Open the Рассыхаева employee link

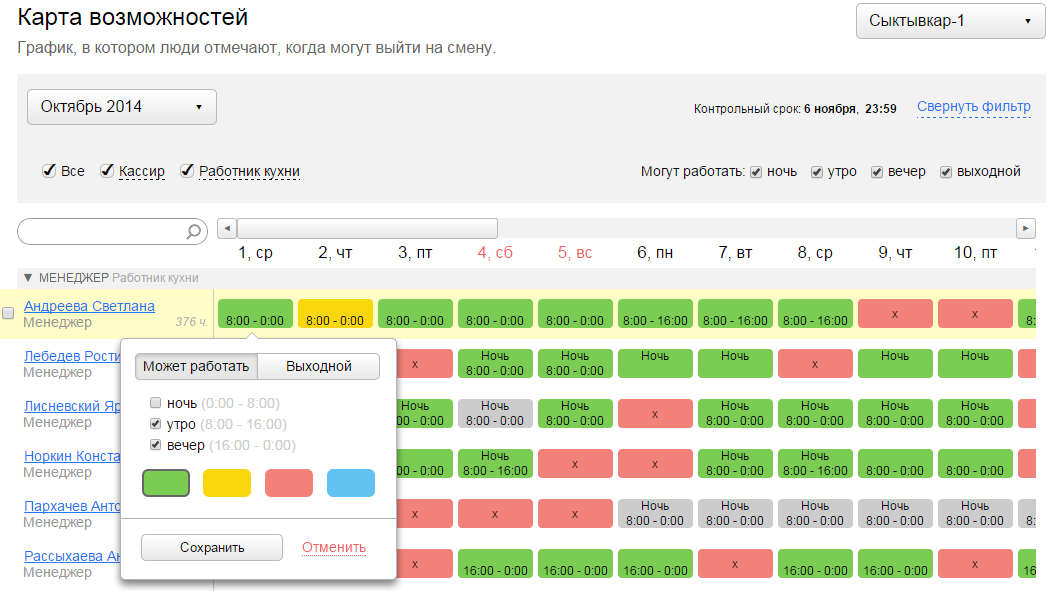(72, 556)
